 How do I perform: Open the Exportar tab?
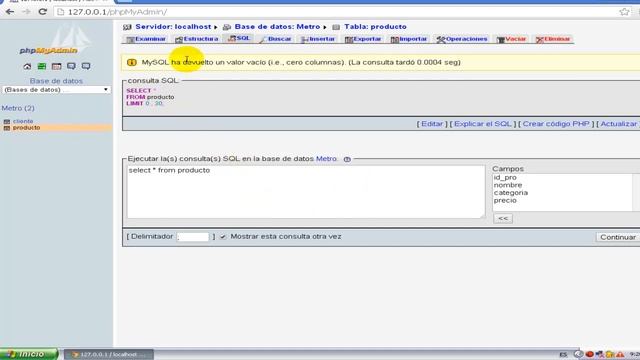click(x=363, y=39)
